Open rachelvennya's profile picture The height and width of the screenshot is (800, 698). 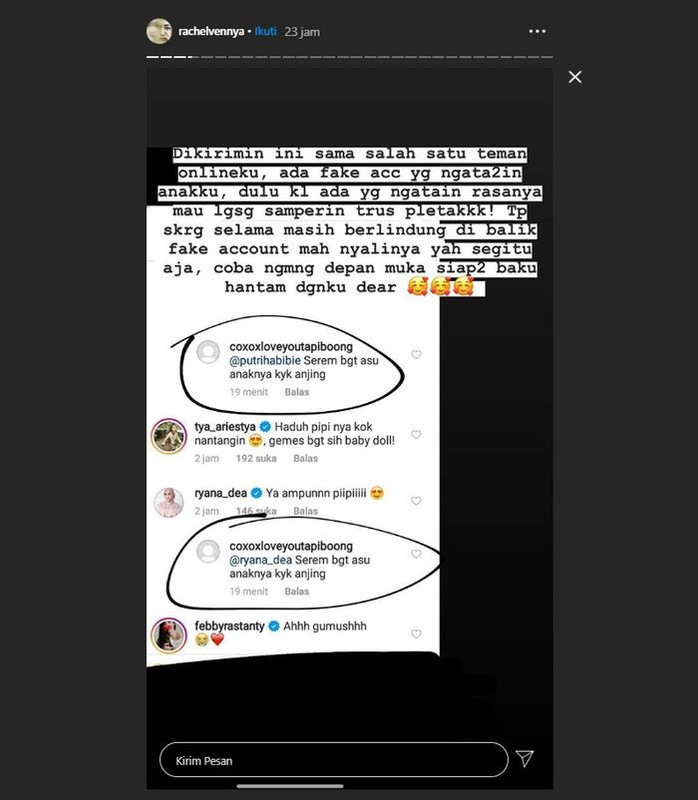click(159, 31)
